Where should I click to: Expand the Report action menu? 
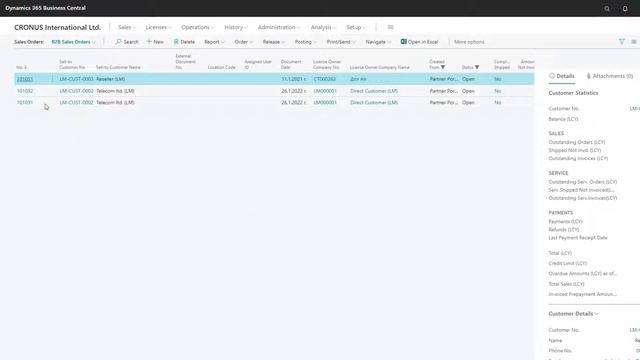(x=214, y=42)
